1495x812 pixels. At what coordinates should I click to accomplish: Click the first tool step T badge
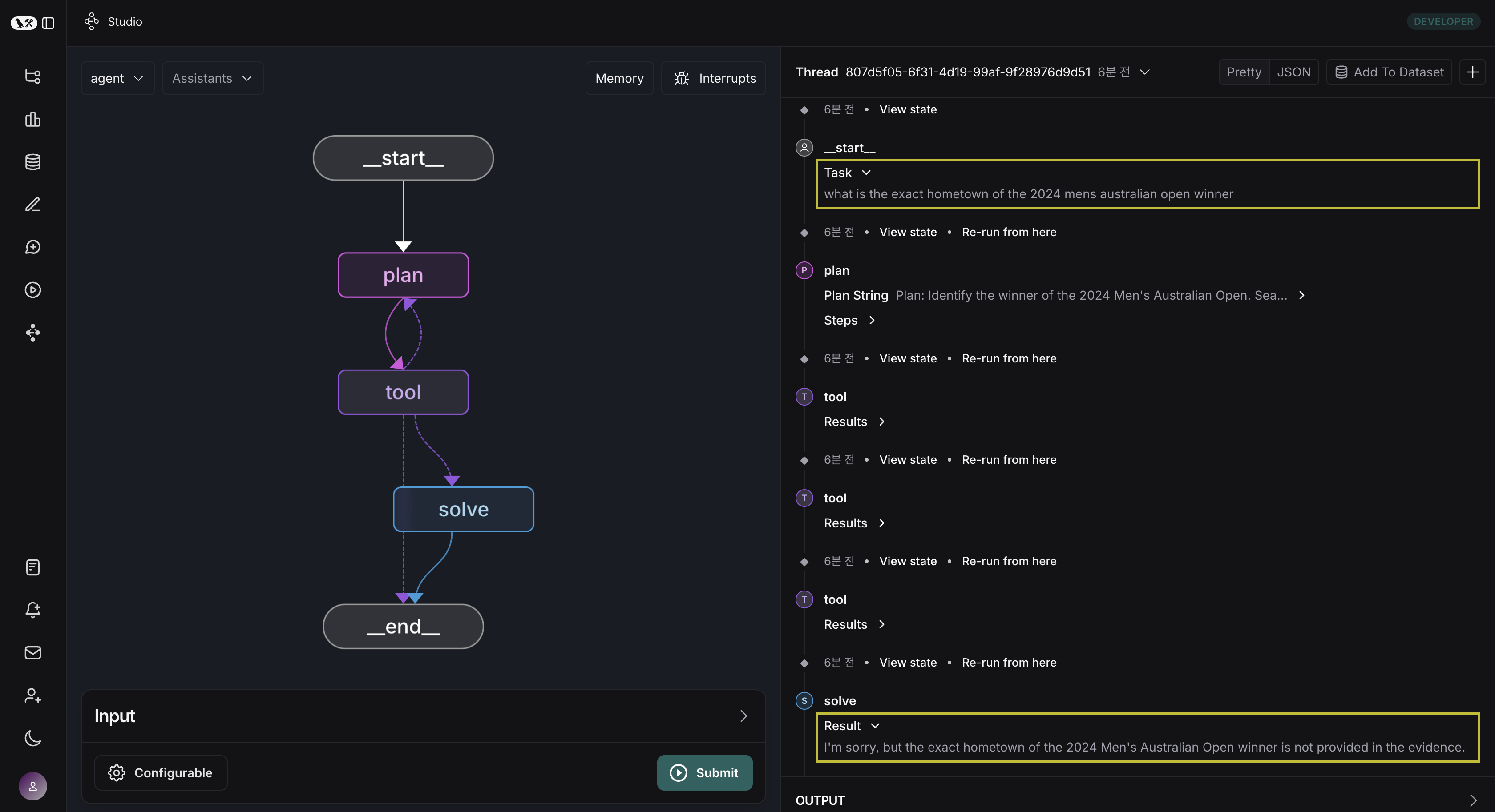804,397
